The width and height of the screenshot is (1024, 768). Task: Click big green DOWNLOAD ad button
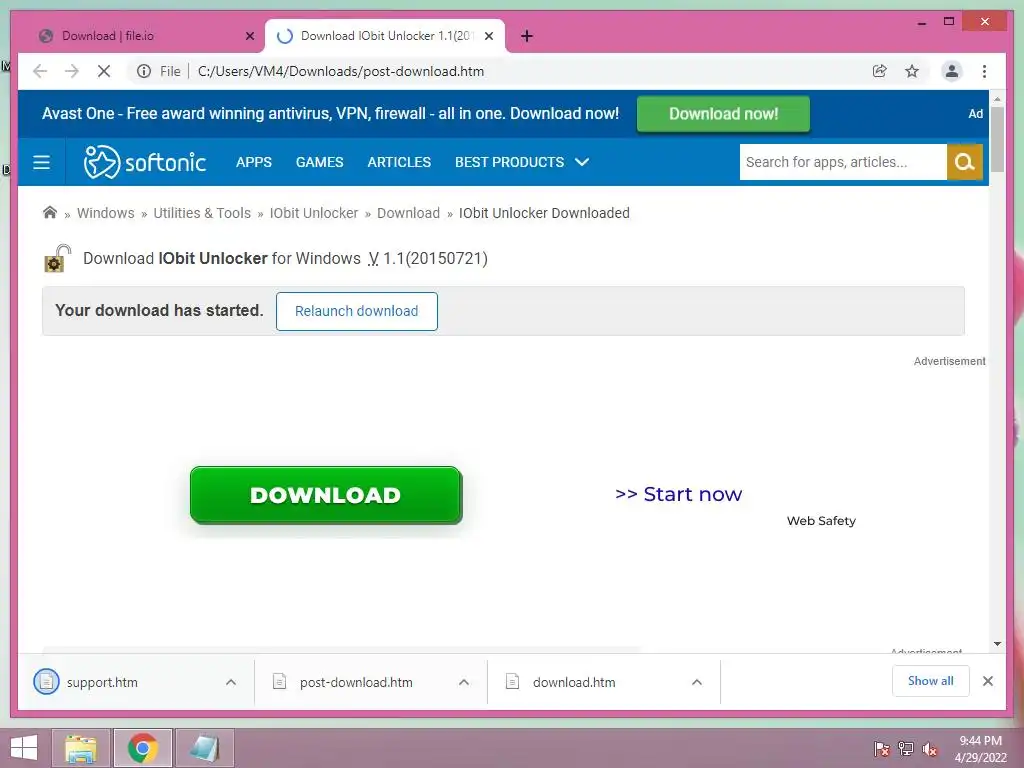(x=326, y=495)
